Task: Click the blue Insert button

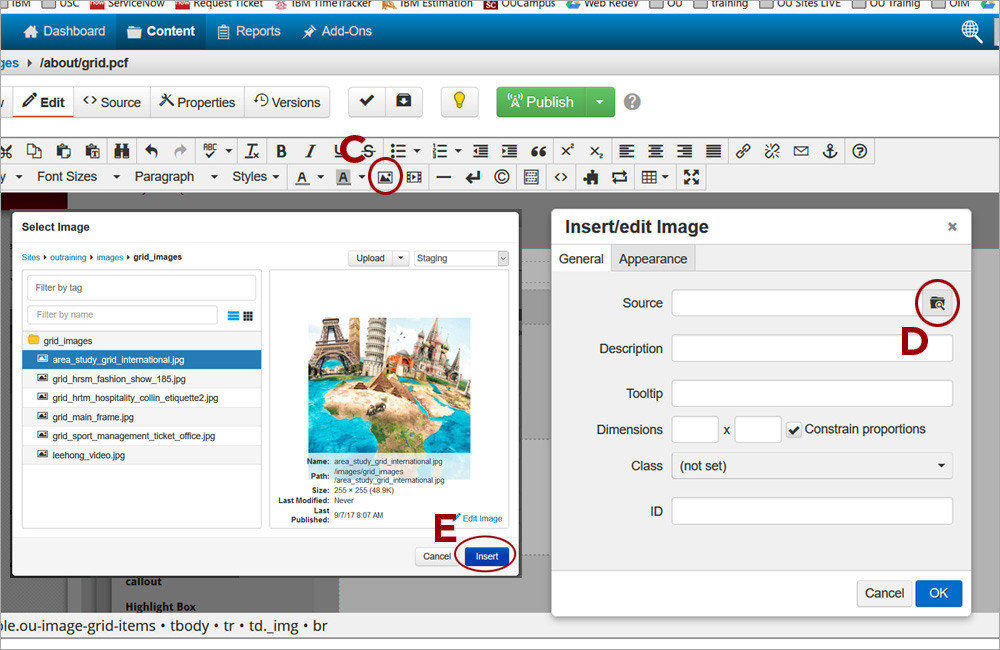Action: click(x=487, y=556)
